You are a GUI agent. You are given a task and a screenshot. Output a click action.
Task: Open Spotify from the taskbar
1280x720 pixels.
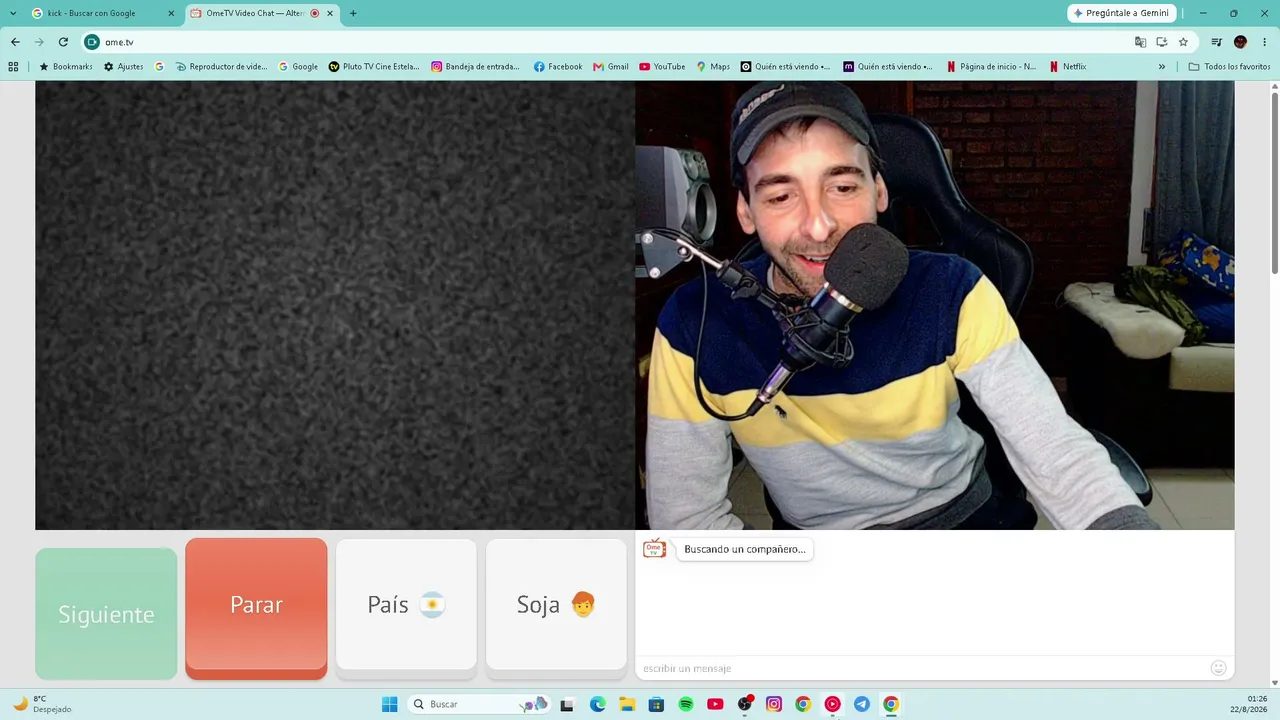click(x=686, y=704)
